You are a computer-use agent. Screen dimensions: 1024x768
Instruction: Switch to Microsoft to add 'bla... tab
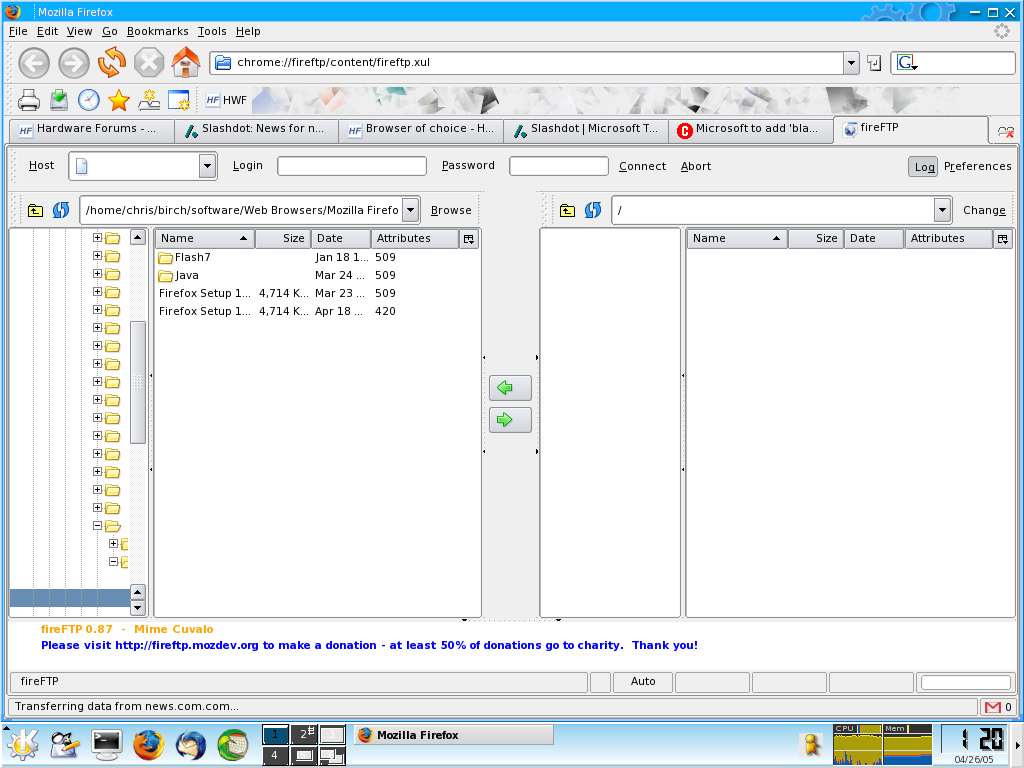(751, 129)
